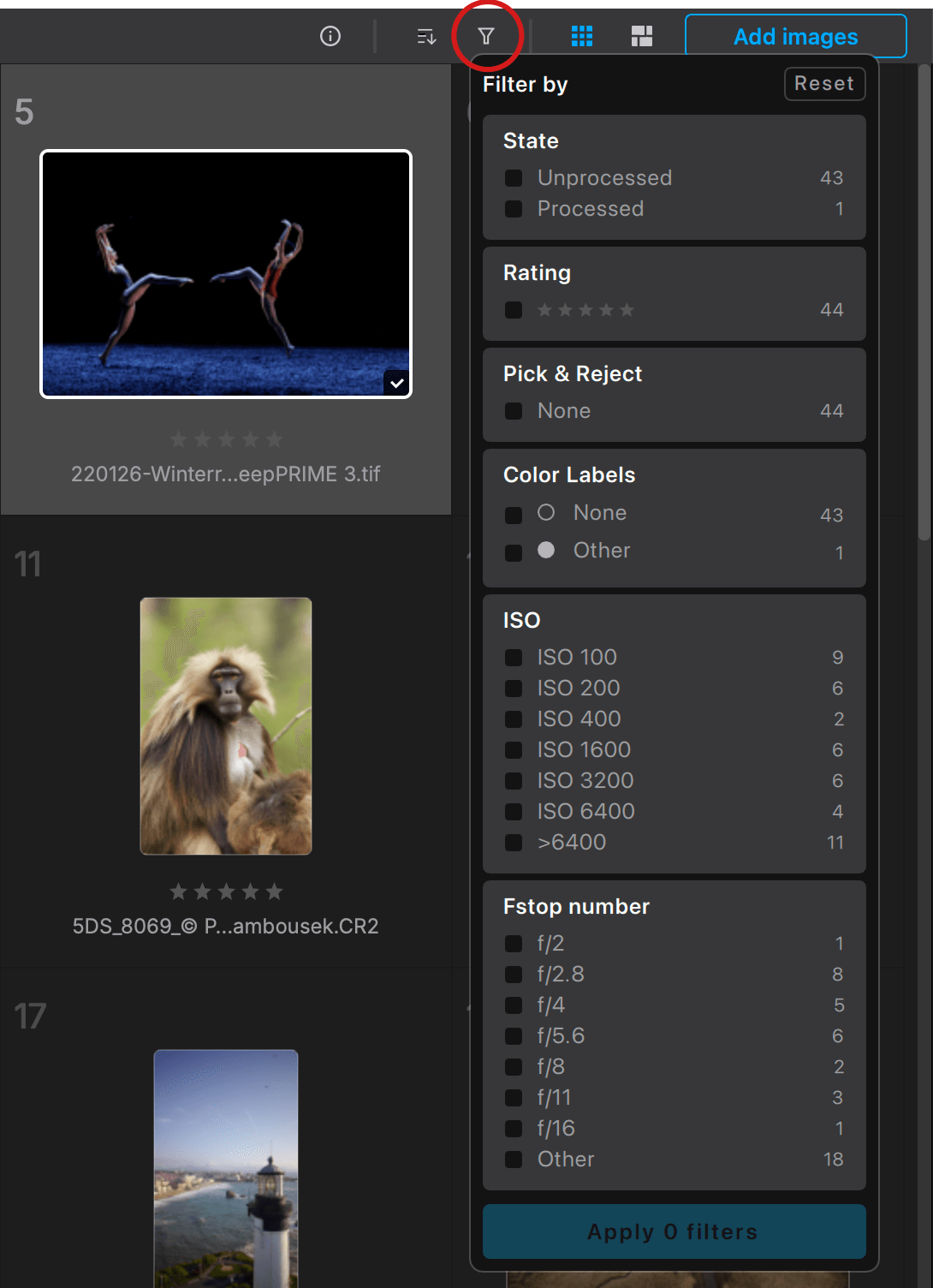Check f/5.6 aperture filter
This screenshot has width=933, height=1288.
pyautogui.click(x=514, y=1036)
